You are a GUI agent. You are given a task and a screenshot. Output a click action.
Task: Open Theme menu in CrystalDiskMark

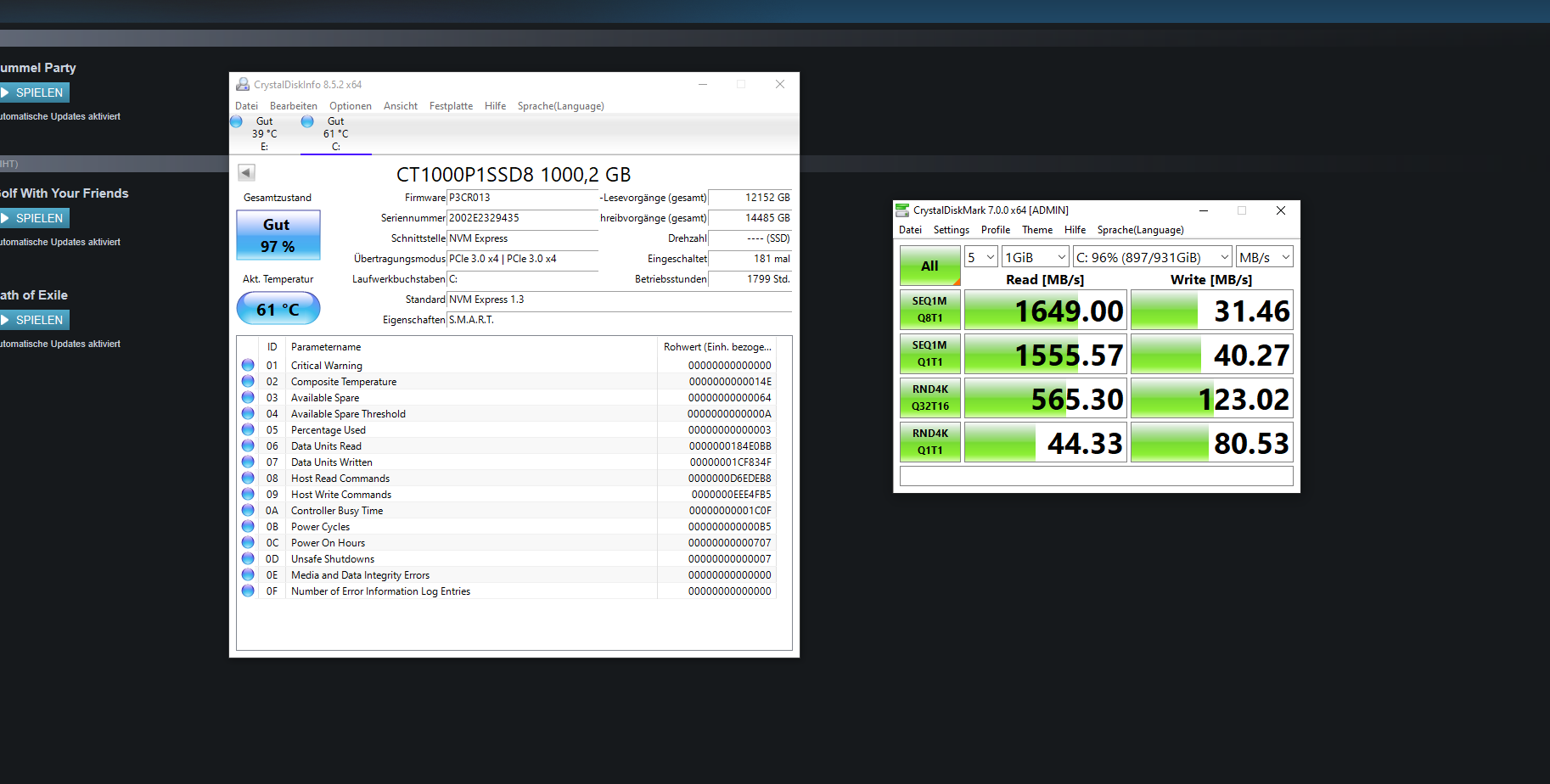1037,230
